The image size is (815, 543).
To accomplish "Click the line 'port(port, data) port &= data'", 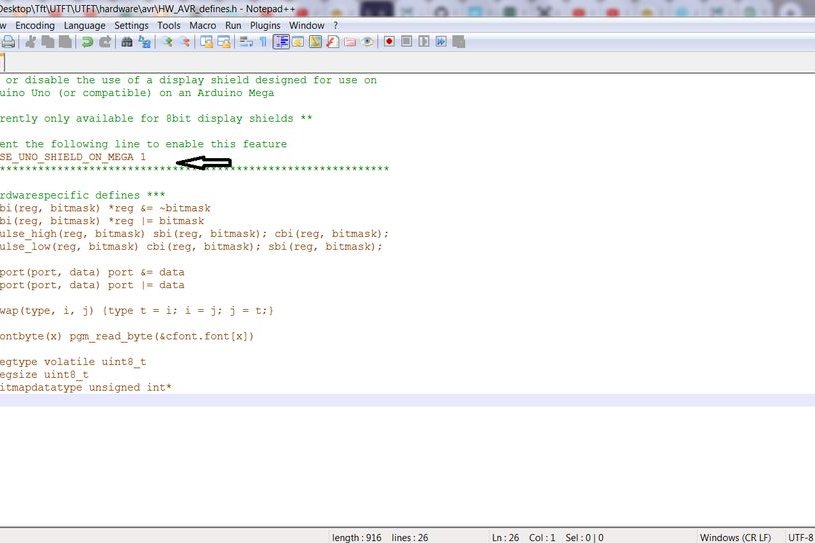I will [x=92, y=272].
